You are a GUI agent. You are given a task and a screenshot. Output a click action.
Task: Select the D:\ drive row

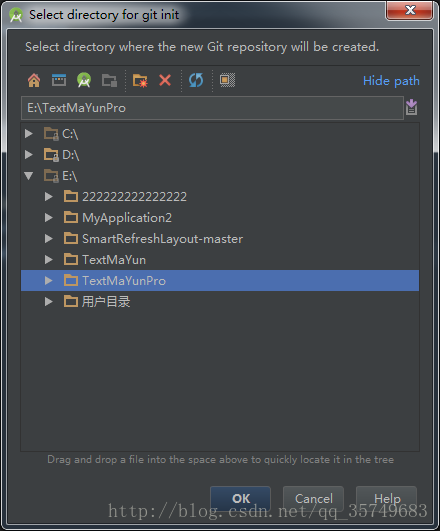220,155
